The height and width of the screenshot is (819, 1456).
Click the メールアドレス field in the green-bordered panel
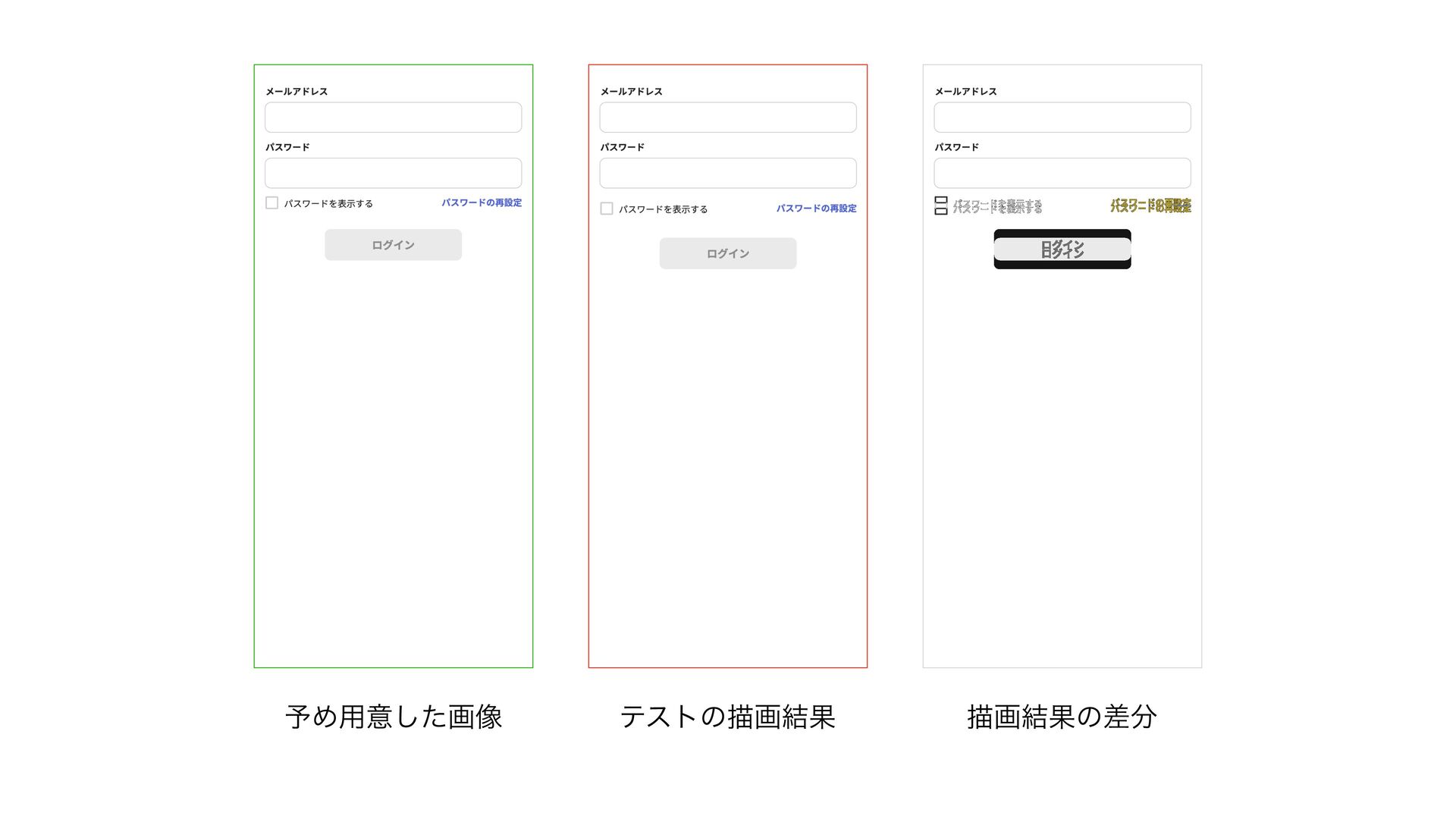click(393, 118)
